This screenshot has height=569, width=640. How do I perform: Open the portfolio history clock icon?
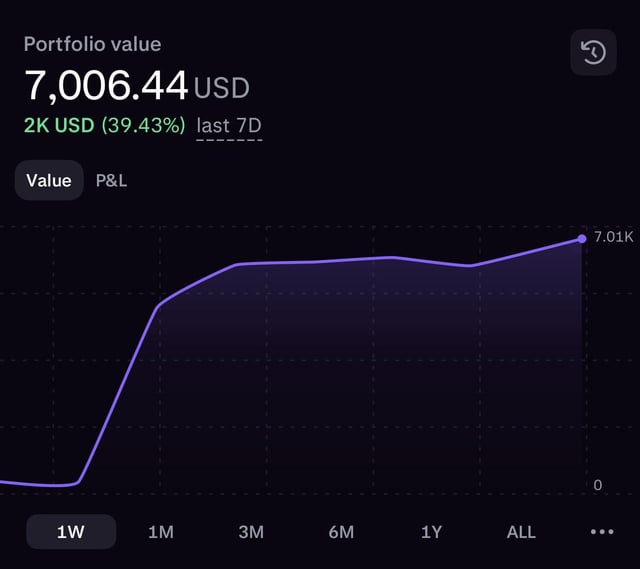593,52
